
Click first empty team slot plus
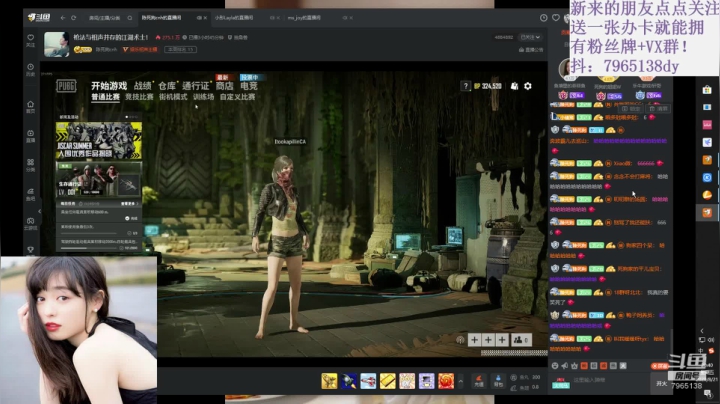point(474,340)
